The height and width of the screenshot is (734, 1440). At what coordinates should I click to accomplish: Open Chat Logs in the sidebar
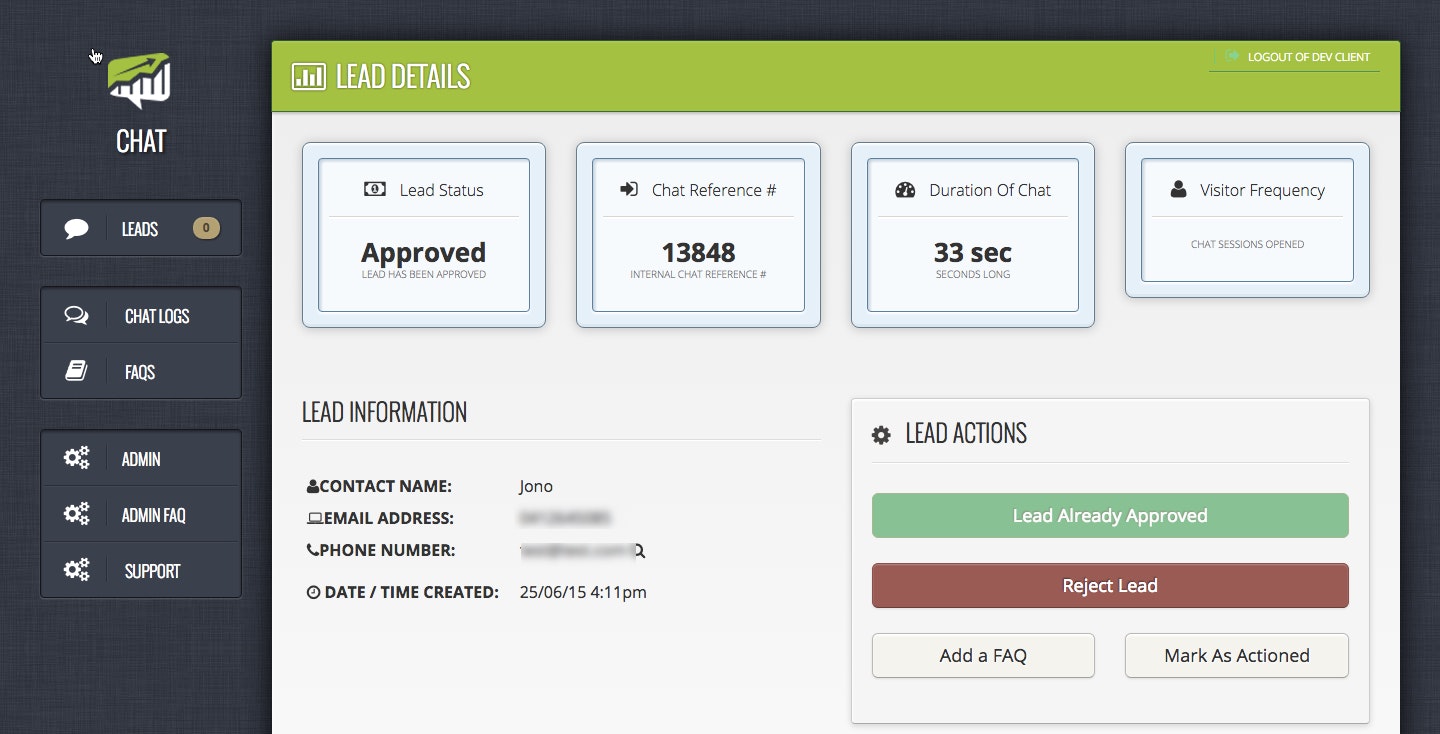coord(141,316)
